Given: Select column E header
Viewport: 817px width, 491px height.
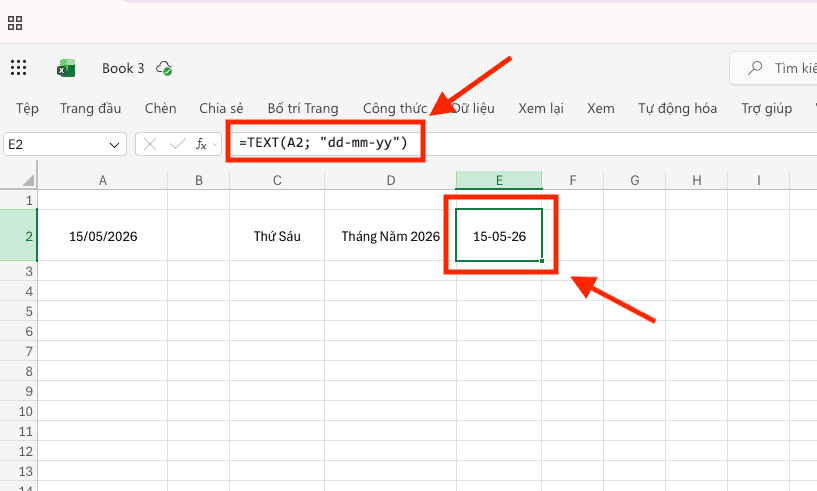Looking at the screenshot, I should tap(499, 180).
